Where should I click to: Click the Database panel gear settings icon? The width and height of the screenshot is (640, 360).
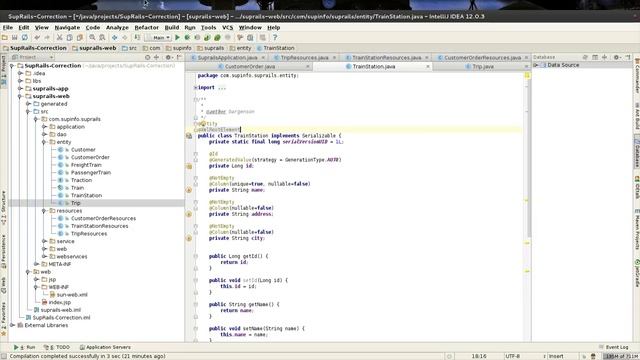click(x=617, y=58)
